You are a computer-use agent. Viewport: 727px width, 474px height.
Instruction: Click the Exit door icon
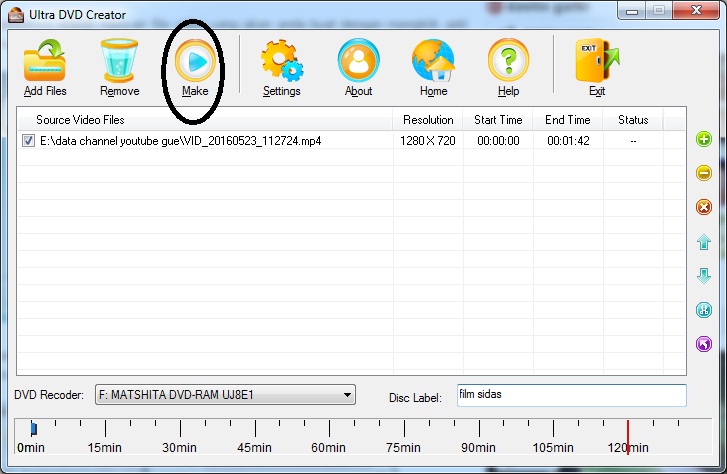coord(597,61)
